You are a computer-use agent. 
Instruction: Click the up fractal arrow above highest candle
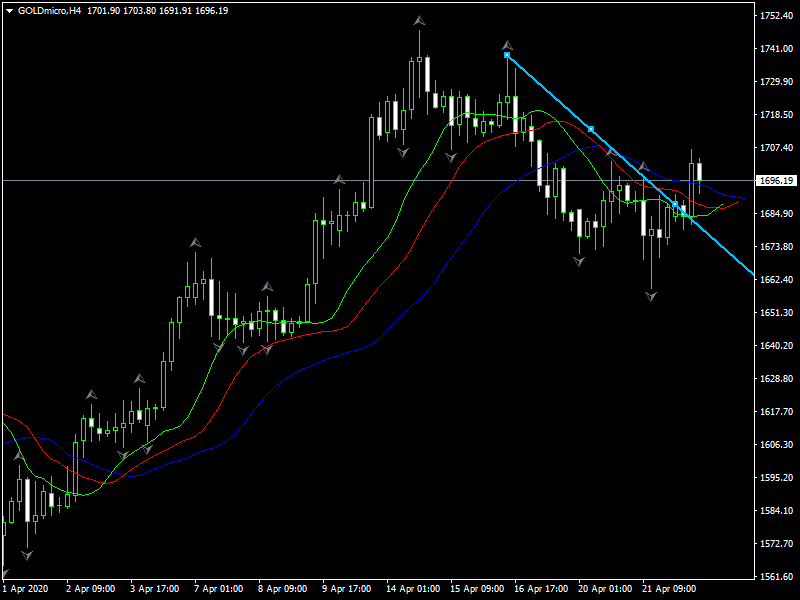tap(420, 20)
